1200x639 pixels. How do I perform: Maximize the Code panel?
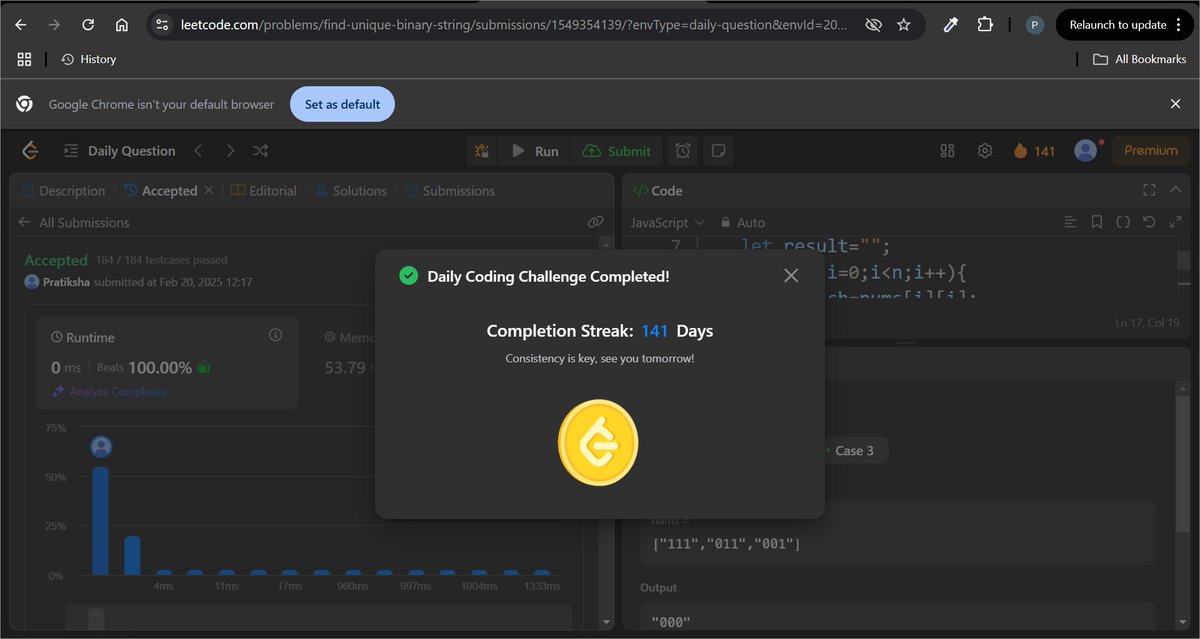(1149, 190)
